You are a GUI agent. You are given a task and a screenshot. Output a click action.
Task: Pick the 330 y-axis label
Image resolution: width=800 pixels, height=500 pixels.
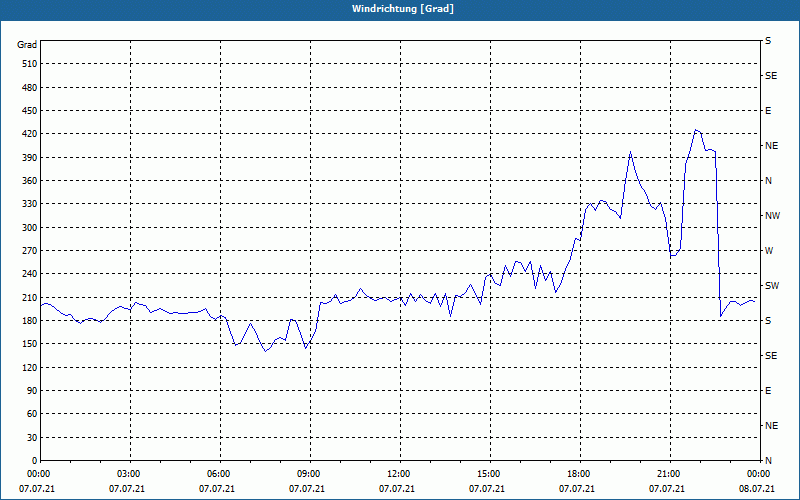[x=30, y=204]
